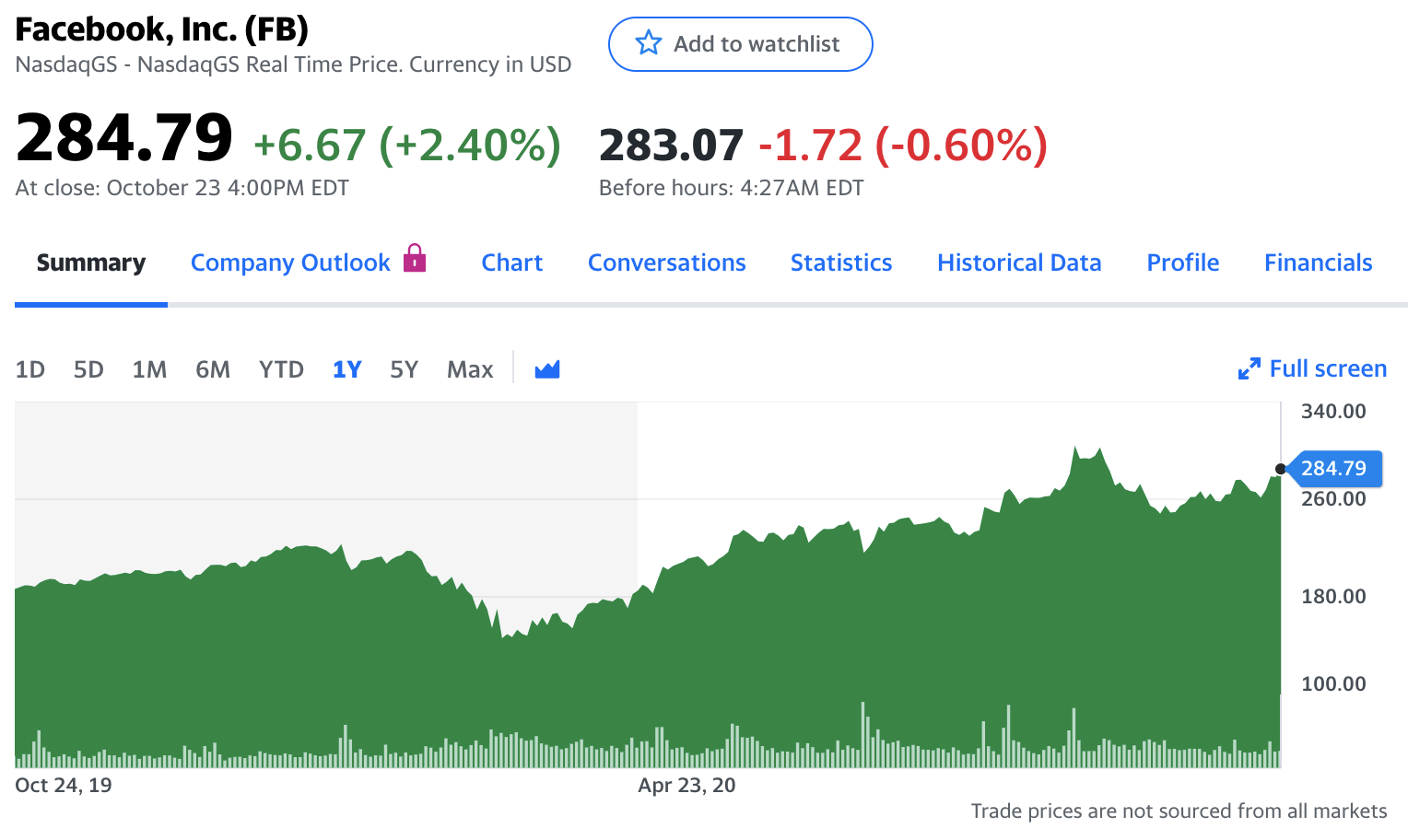Click the Facebook, Inc. (FB) title

tap(162, 29)
